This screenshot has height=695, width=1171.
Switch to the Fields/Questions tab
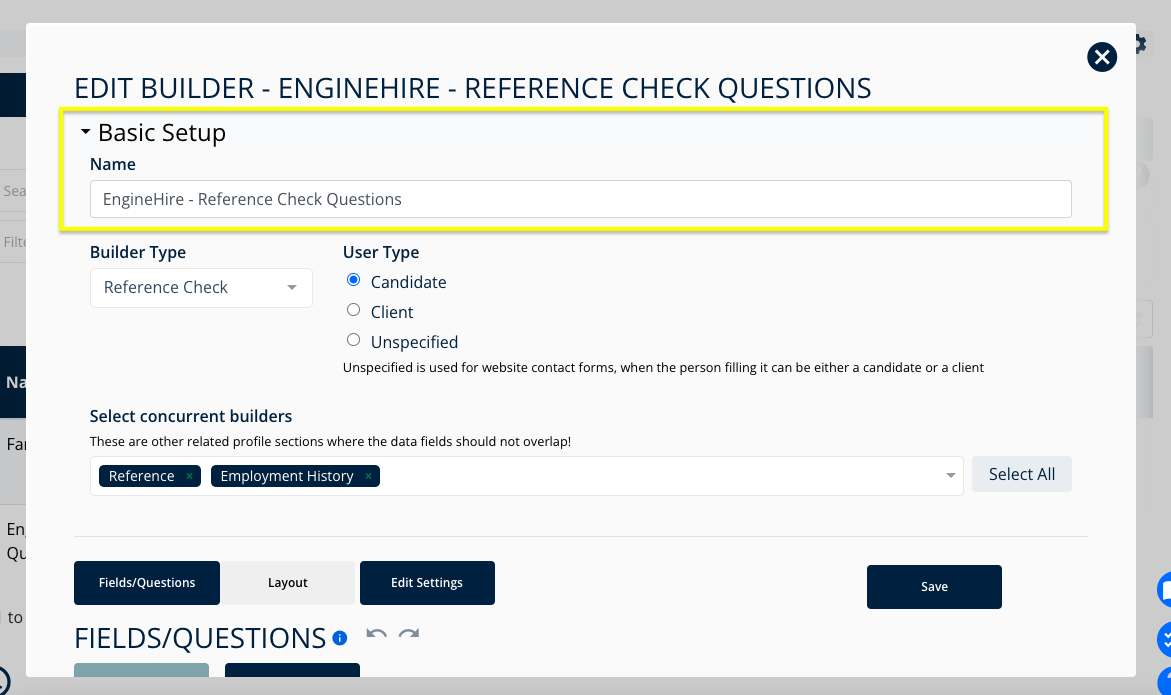tap(146, 582)
